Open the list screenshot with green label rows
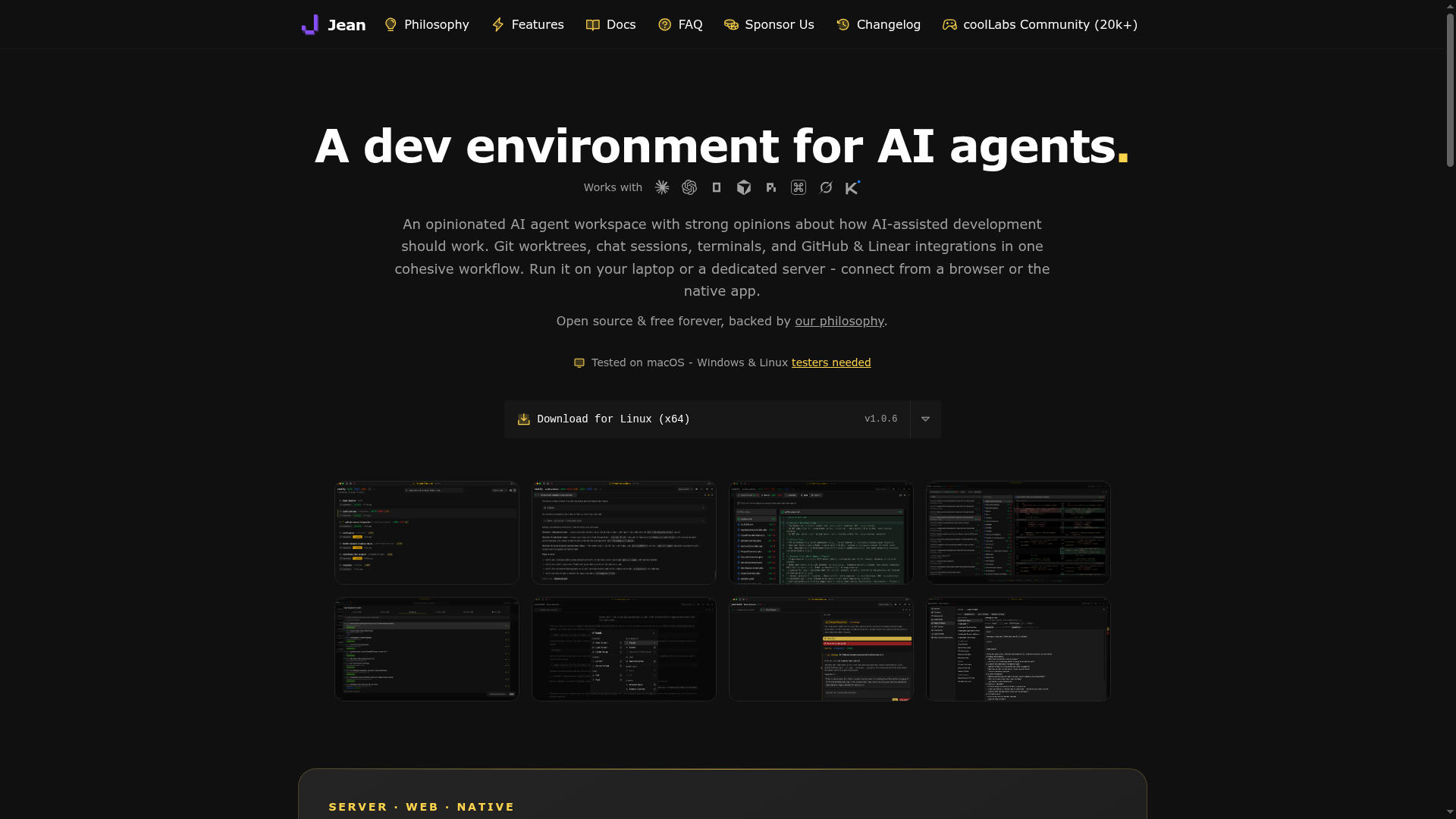1456x819 pixels. (x=427, y=649)
